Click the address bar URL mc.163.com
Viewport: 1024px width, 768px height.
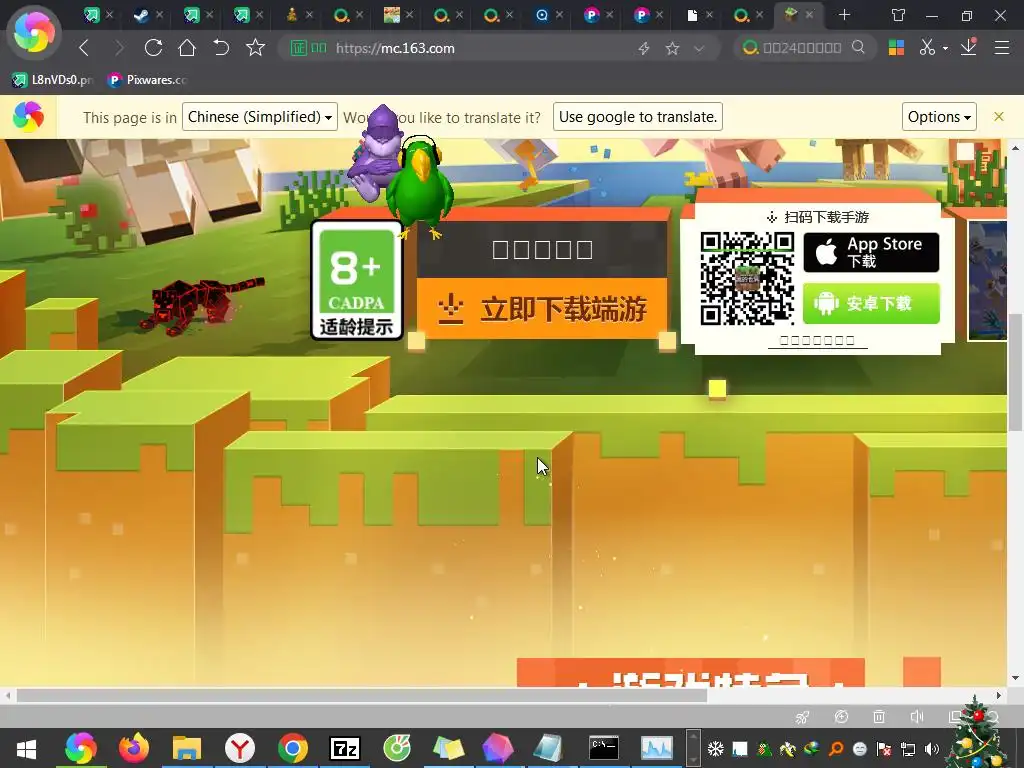click(x=395, y=48)
